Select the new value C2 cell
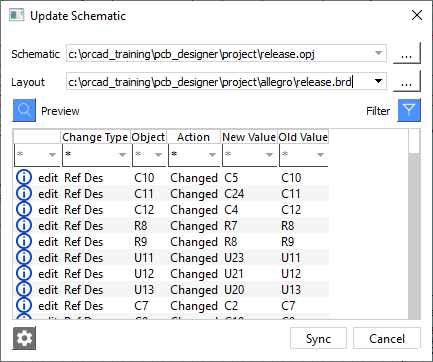Viewport: 433px width, 362px height. pos(231,306)
